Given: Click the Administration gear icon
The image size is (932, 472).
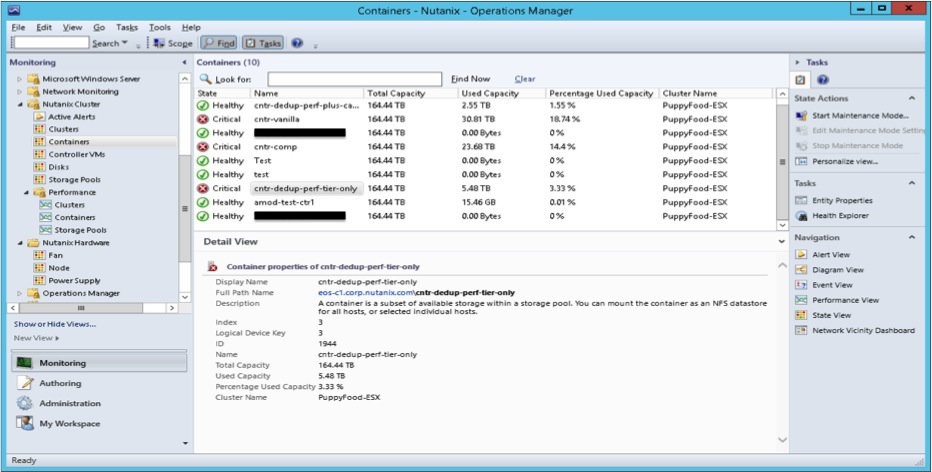Looking at the screenshot, I should [25, 403].
